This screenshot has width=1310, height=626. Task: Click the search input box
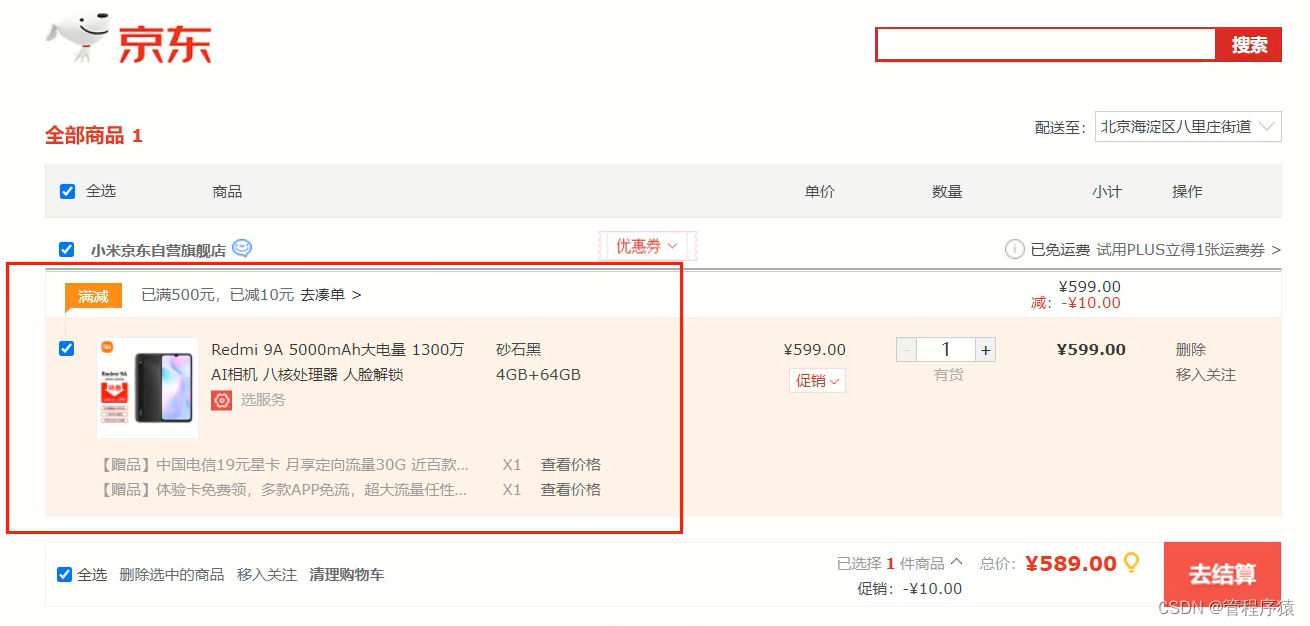[1046, 44]
